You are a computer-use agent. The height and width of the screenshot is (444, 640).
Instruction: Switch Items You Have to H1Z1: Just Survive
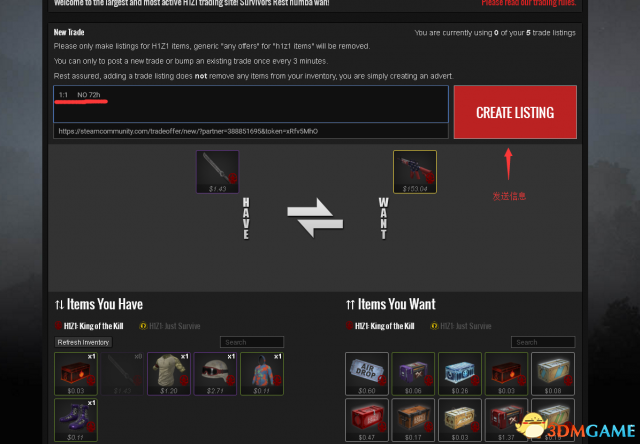(170, 326)
